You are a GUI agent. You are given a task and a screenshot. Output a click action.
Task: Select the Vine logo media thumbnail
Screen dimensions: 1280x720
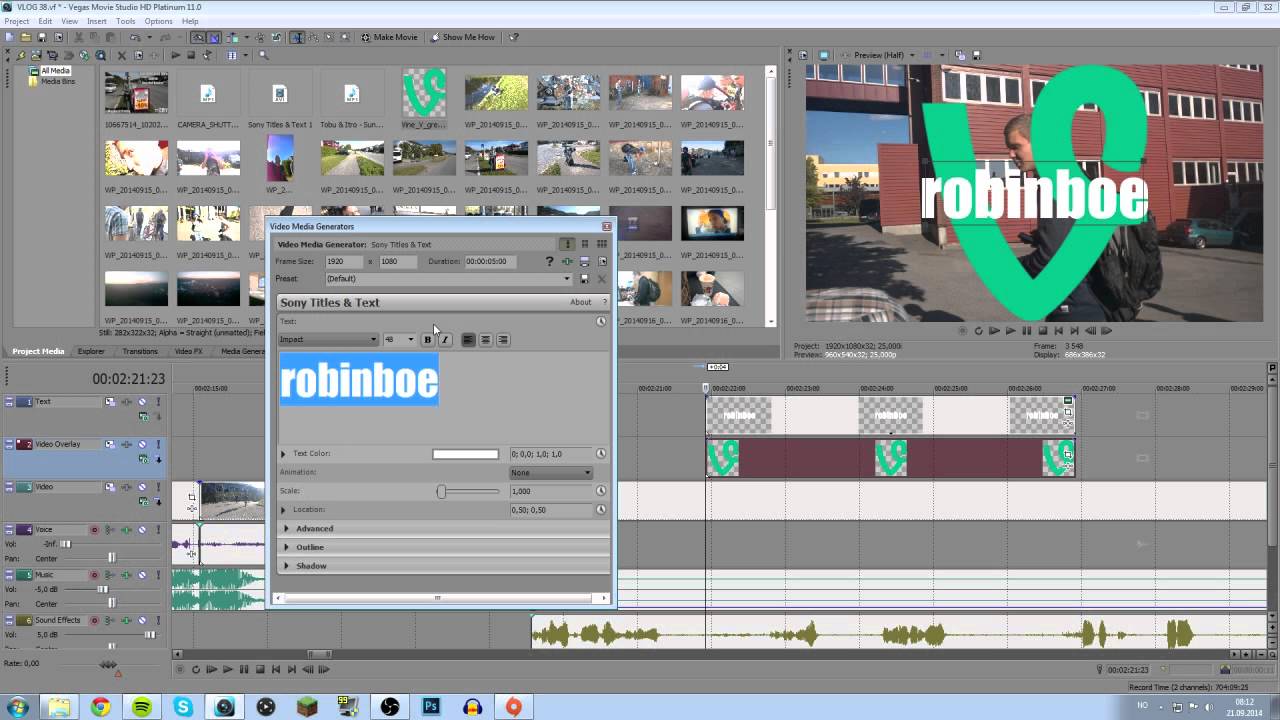(x=424, y=94)
